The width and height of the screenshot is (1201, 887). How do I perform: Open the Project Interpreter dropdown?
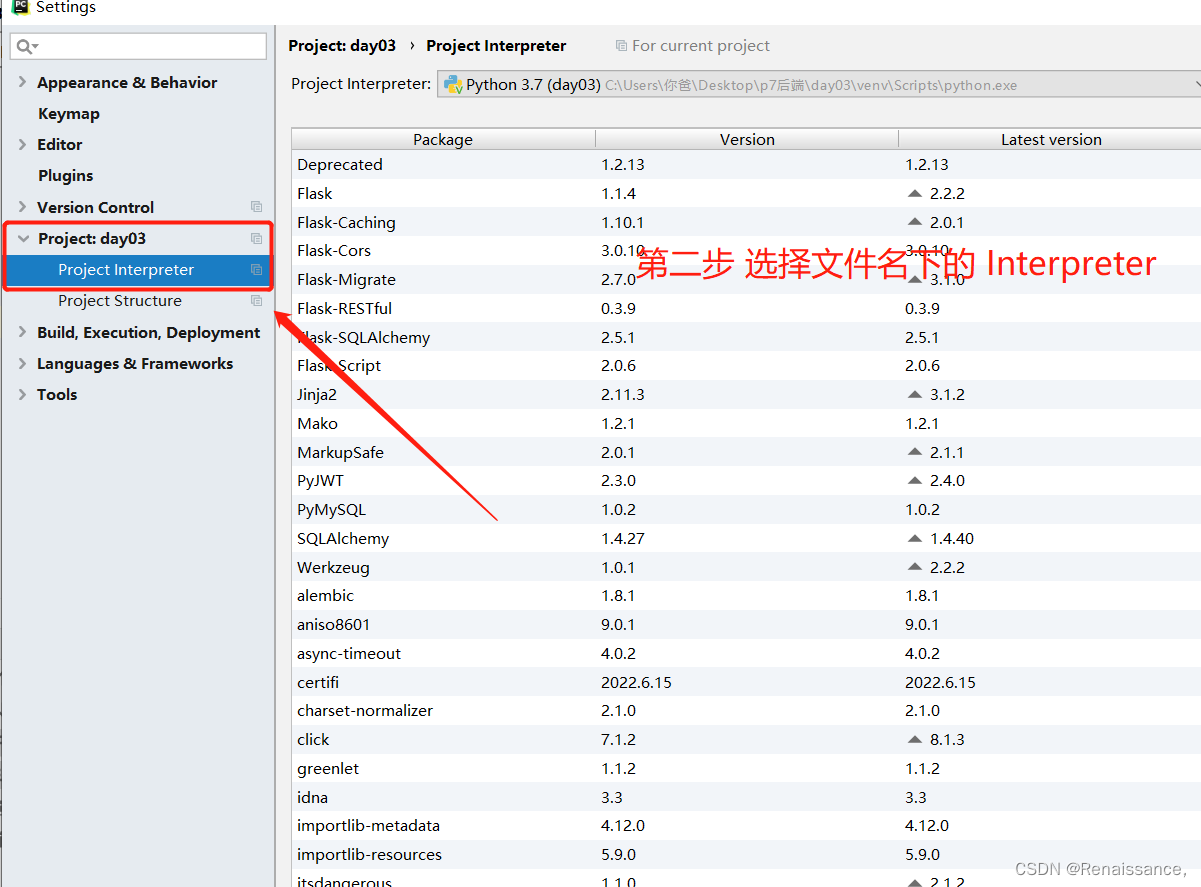click(x=819, y=85)
